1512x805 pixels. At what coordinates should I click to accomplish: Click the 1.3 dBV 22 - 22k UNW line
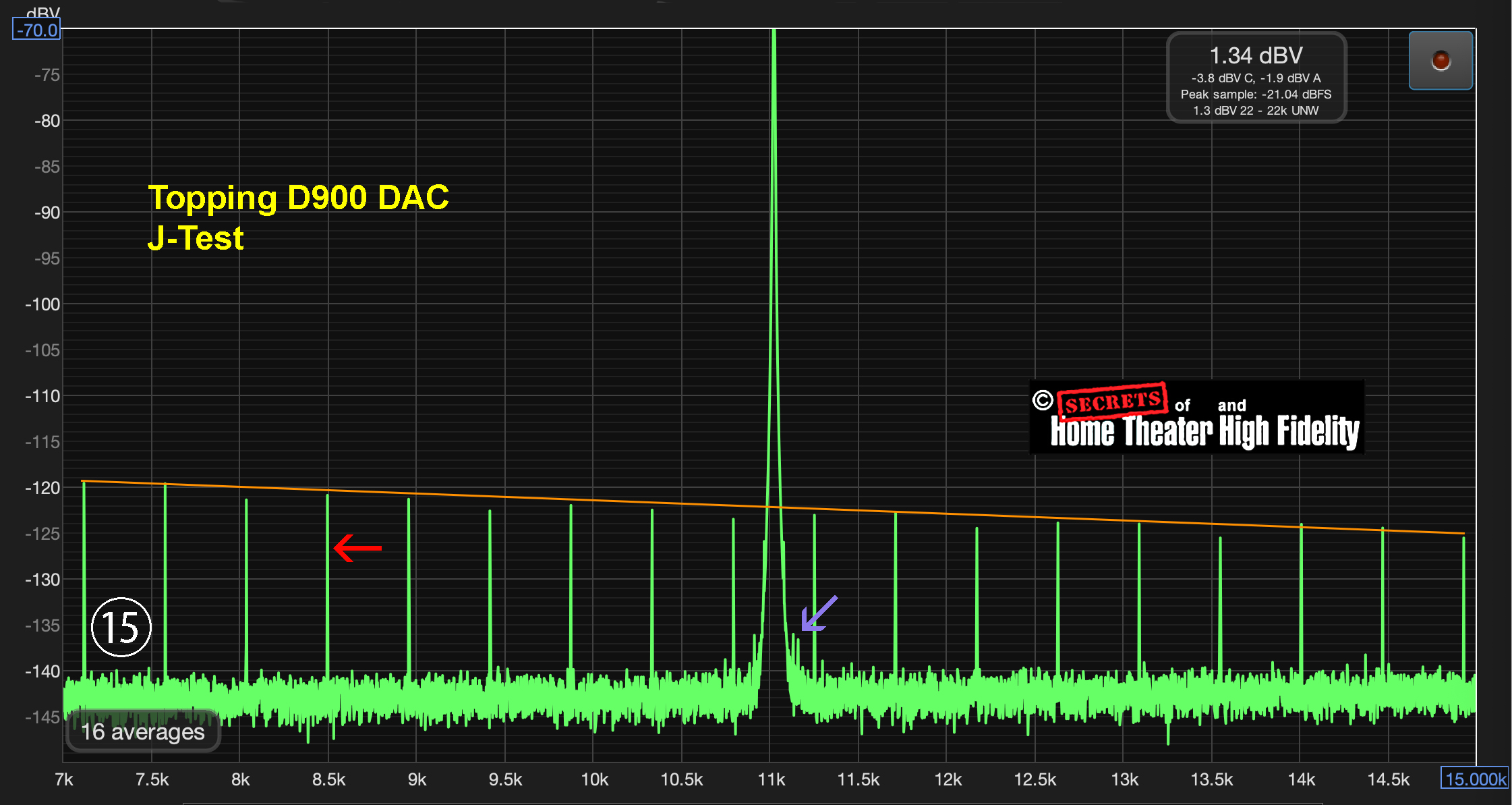coord(1256,111)
